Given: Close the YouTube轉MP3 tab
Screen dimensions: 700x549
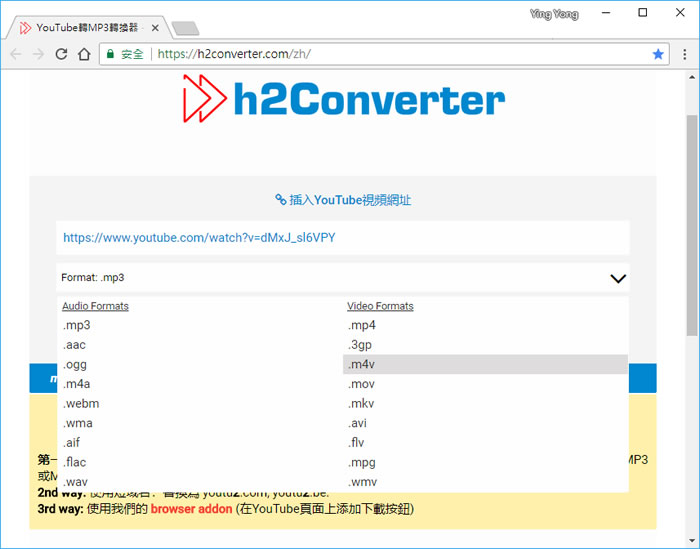Looking at the screenshot, I should 155,28.
